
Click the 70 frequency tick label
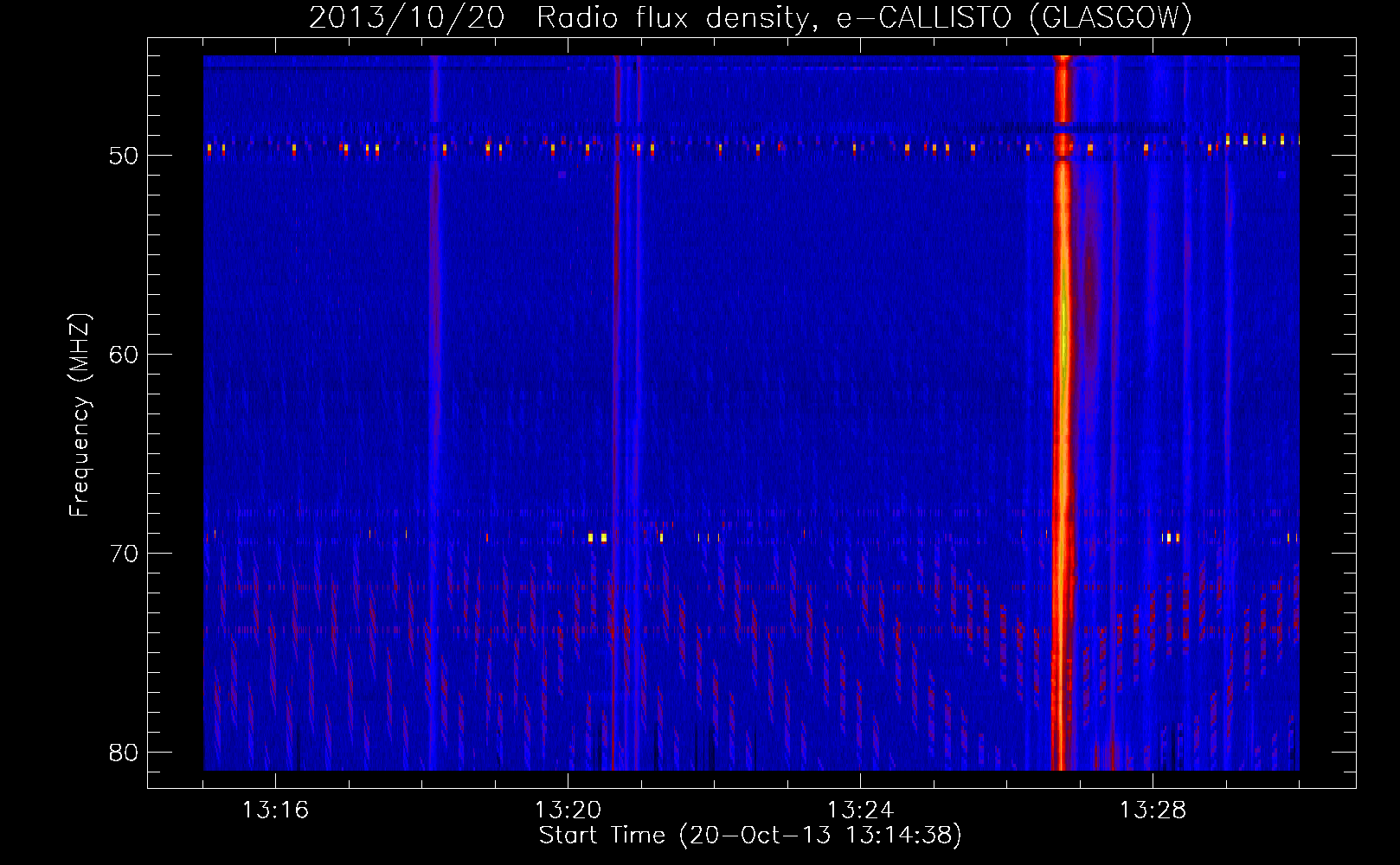(125, 554)
